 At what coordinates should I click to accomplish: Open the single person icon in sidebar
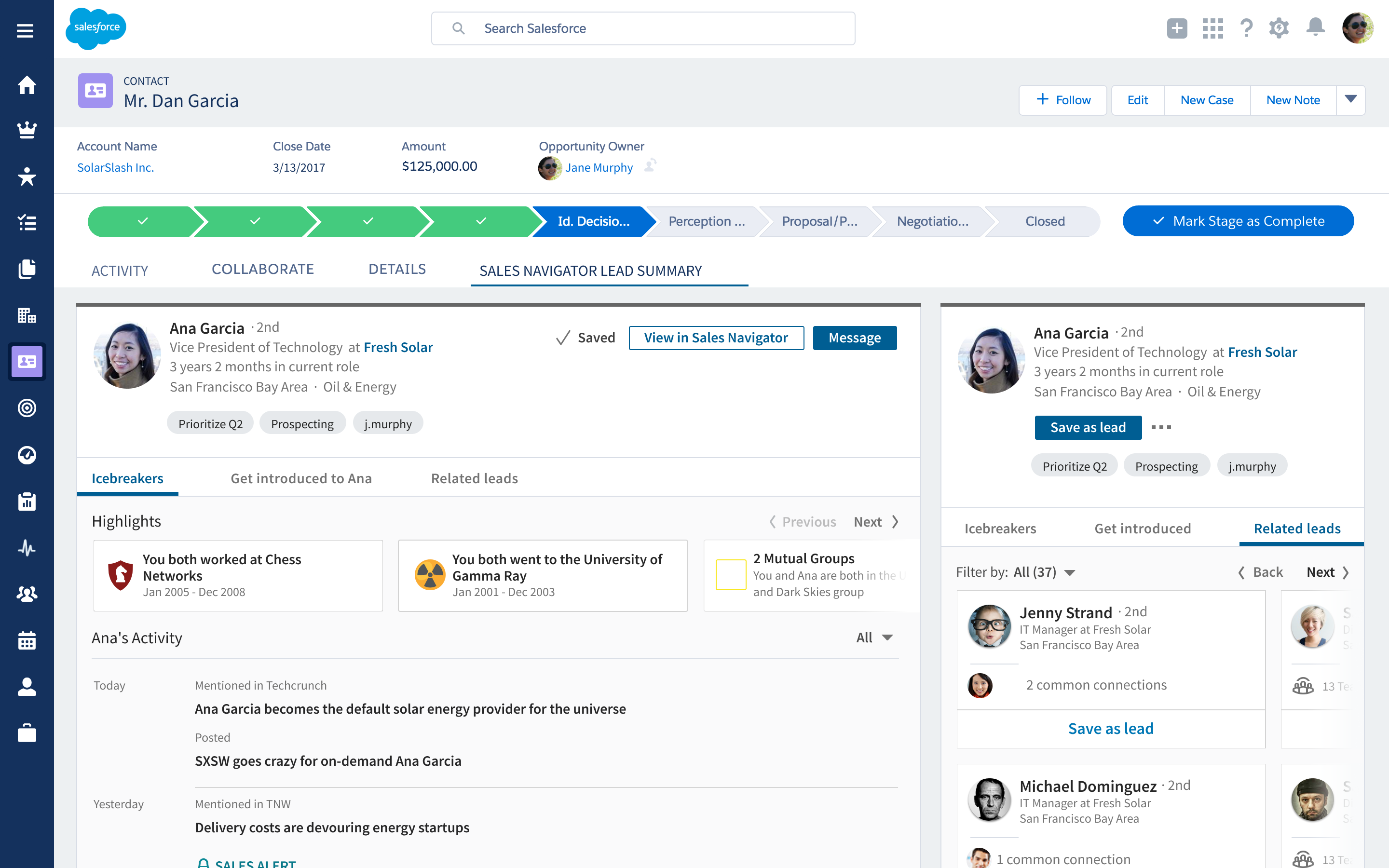coord(27,687)
